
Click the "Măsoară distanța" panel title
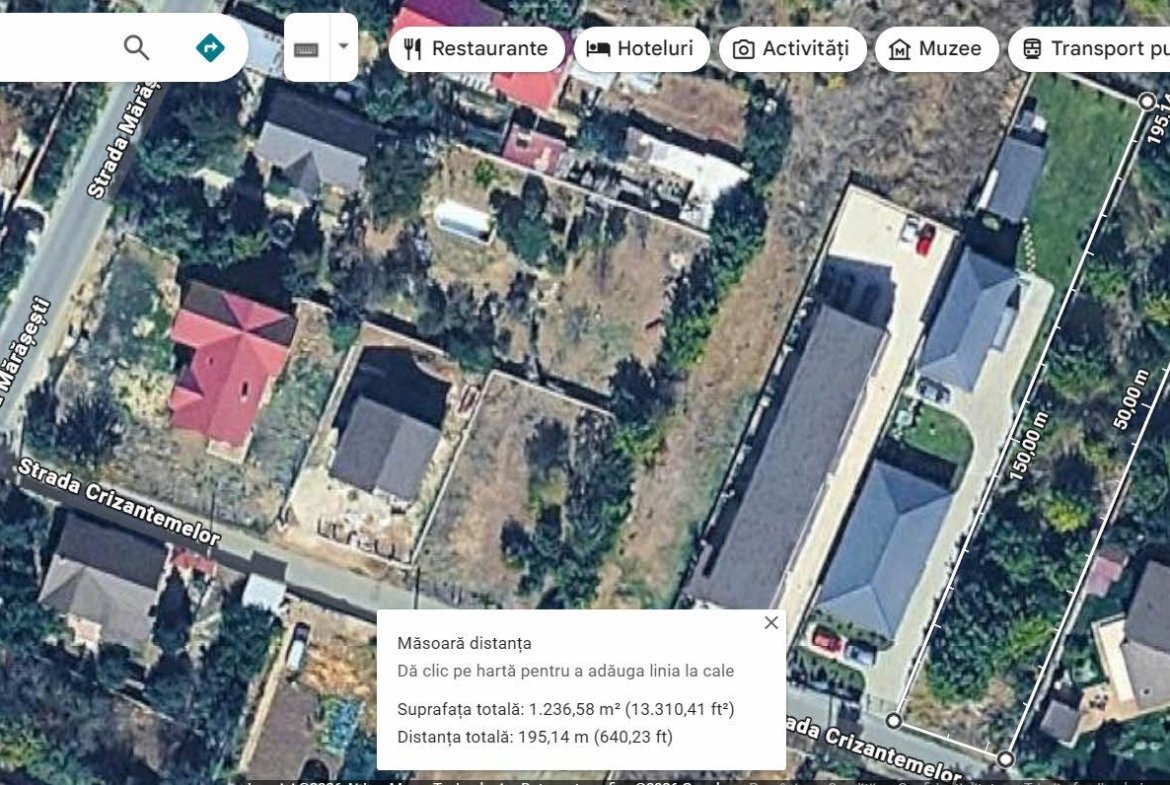[464, 643]
